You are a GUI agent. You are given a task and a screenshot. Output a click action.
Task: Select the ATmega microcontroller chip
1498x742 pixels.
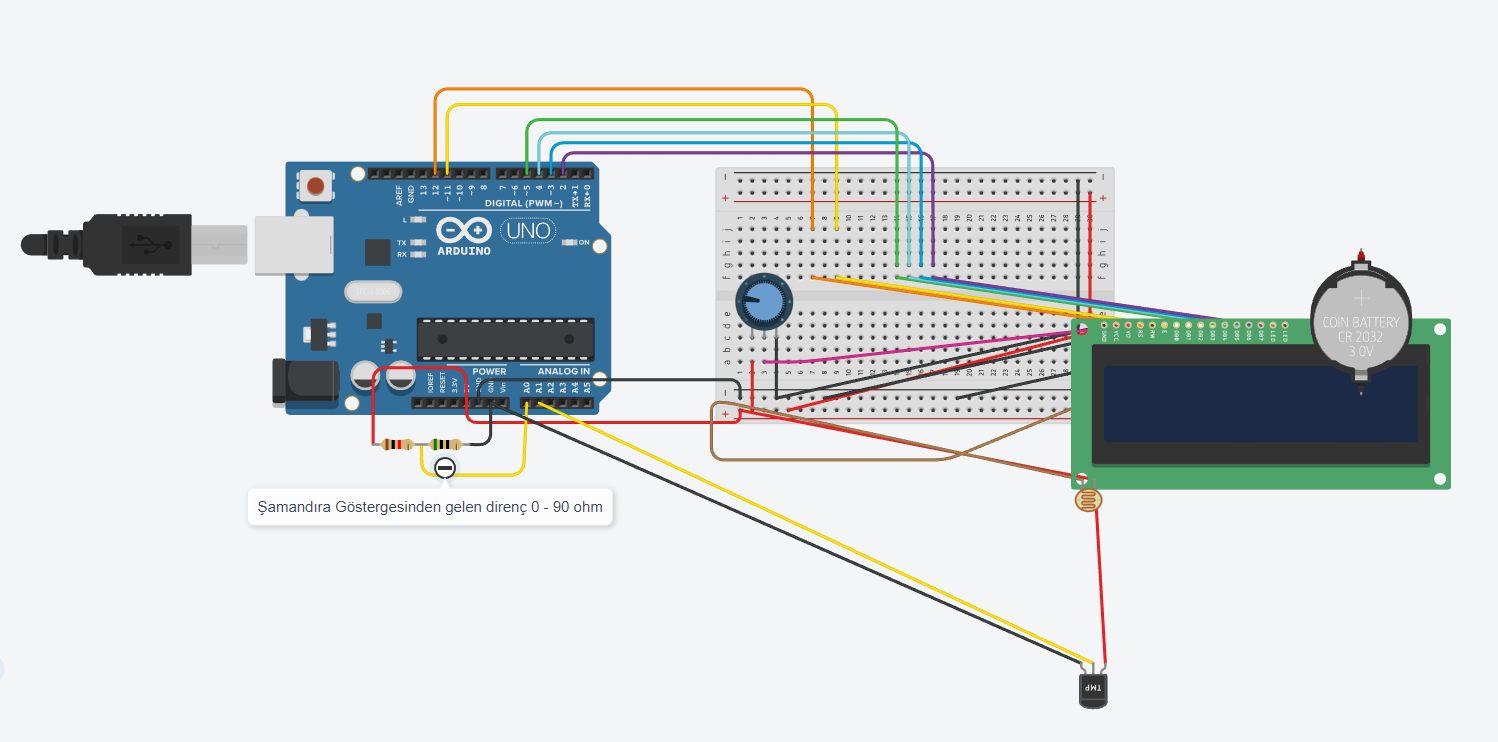coord(505,338)
